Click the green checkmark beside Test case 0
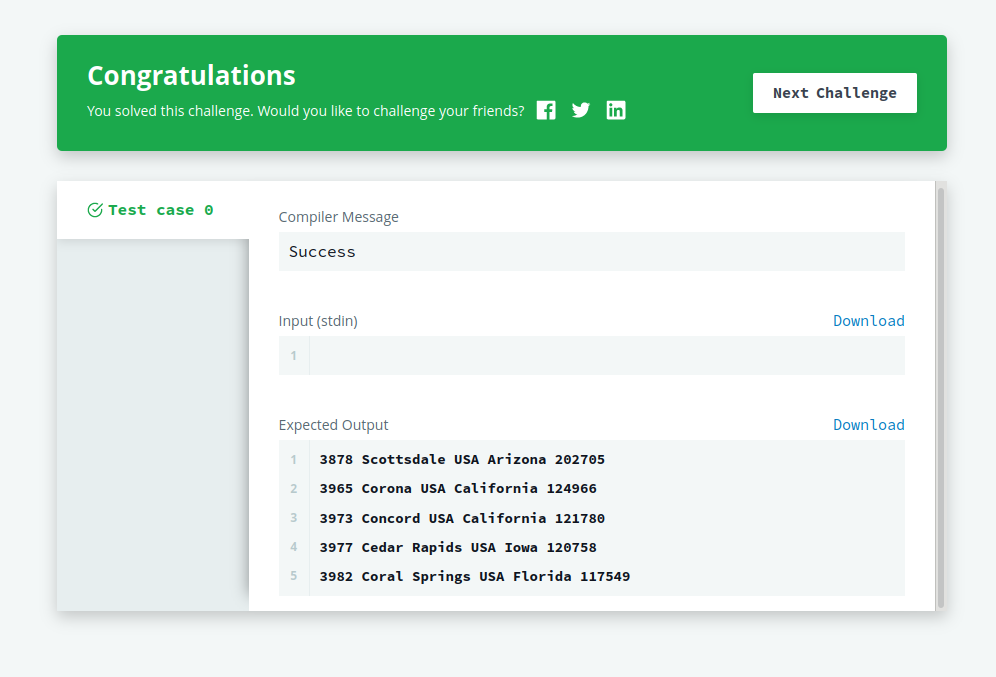This screenshot has height=677, width=996. 94,209
